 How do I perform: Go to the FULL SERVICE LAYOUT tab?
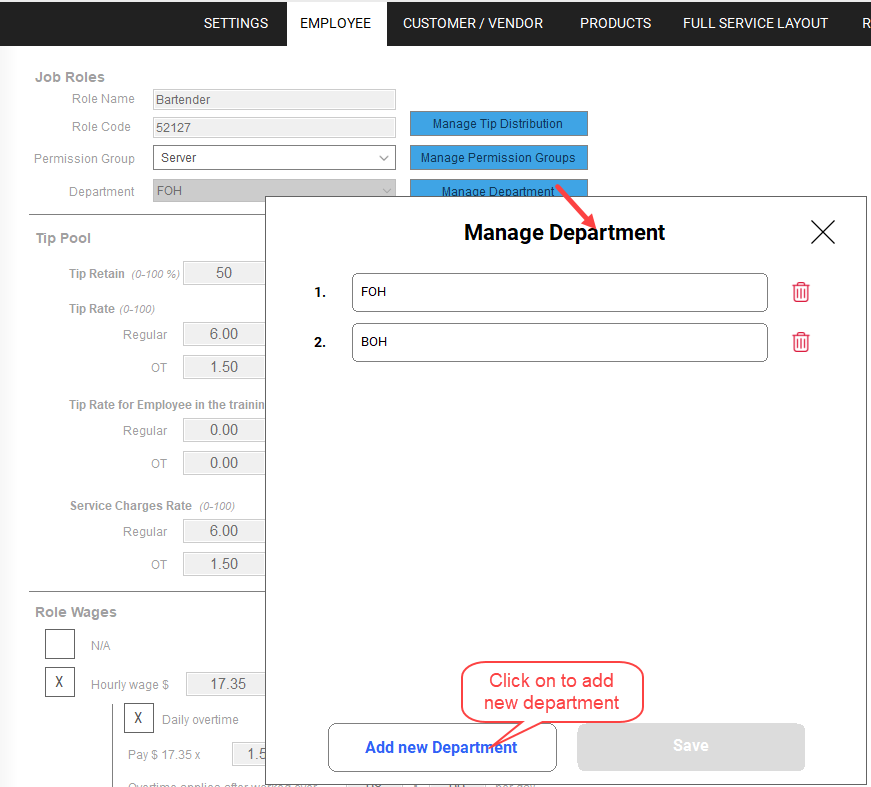click(x=755, y=23)
